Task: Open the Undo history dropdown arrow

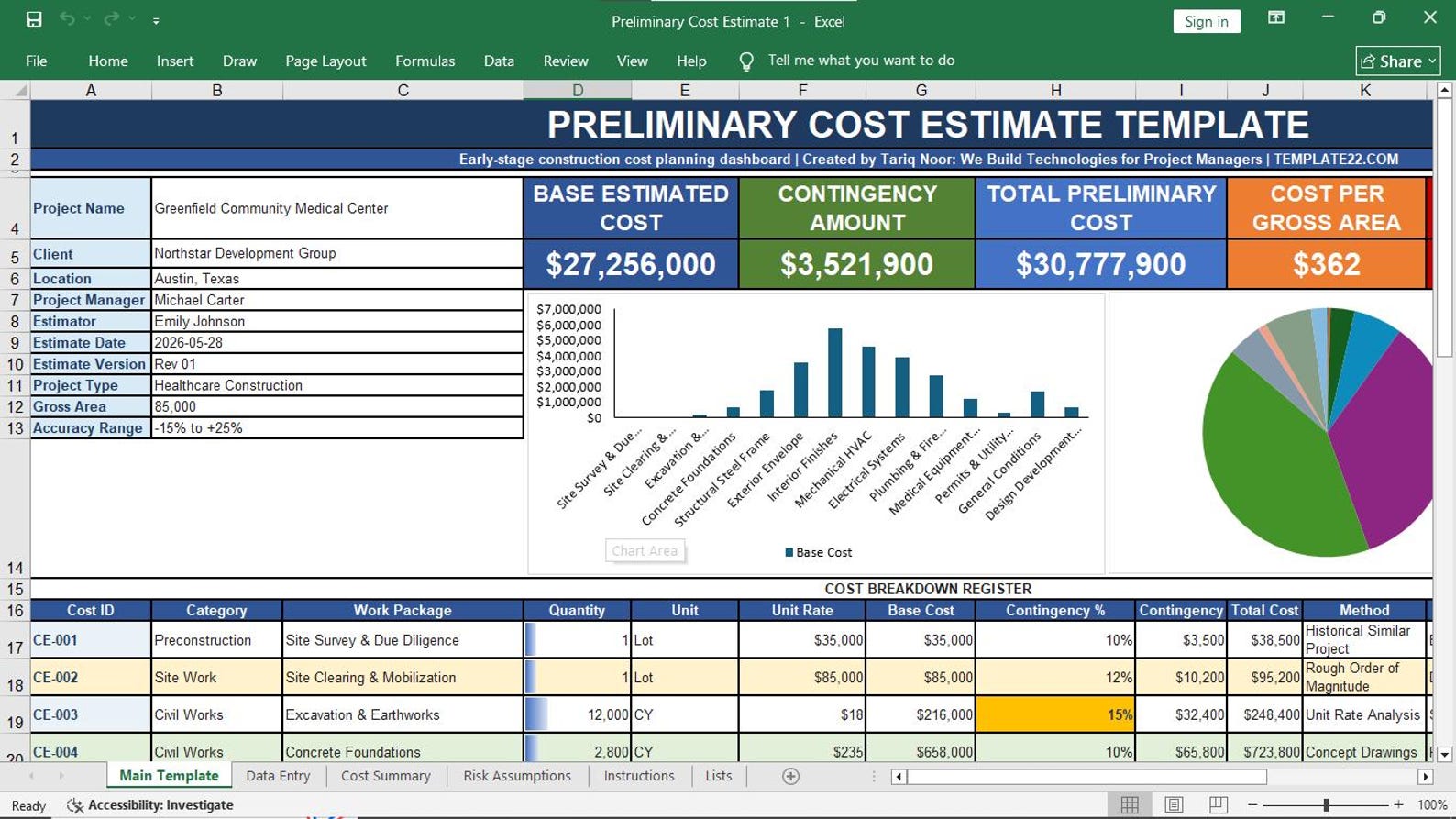Action: tap(87, 19)
